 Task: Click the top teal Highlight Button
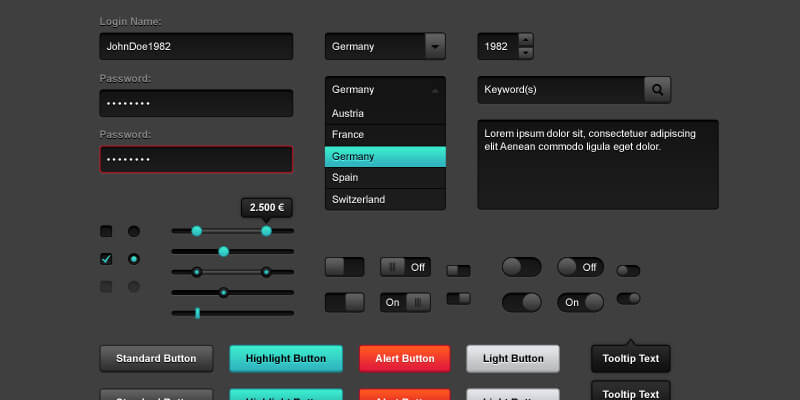pos(286,359)
